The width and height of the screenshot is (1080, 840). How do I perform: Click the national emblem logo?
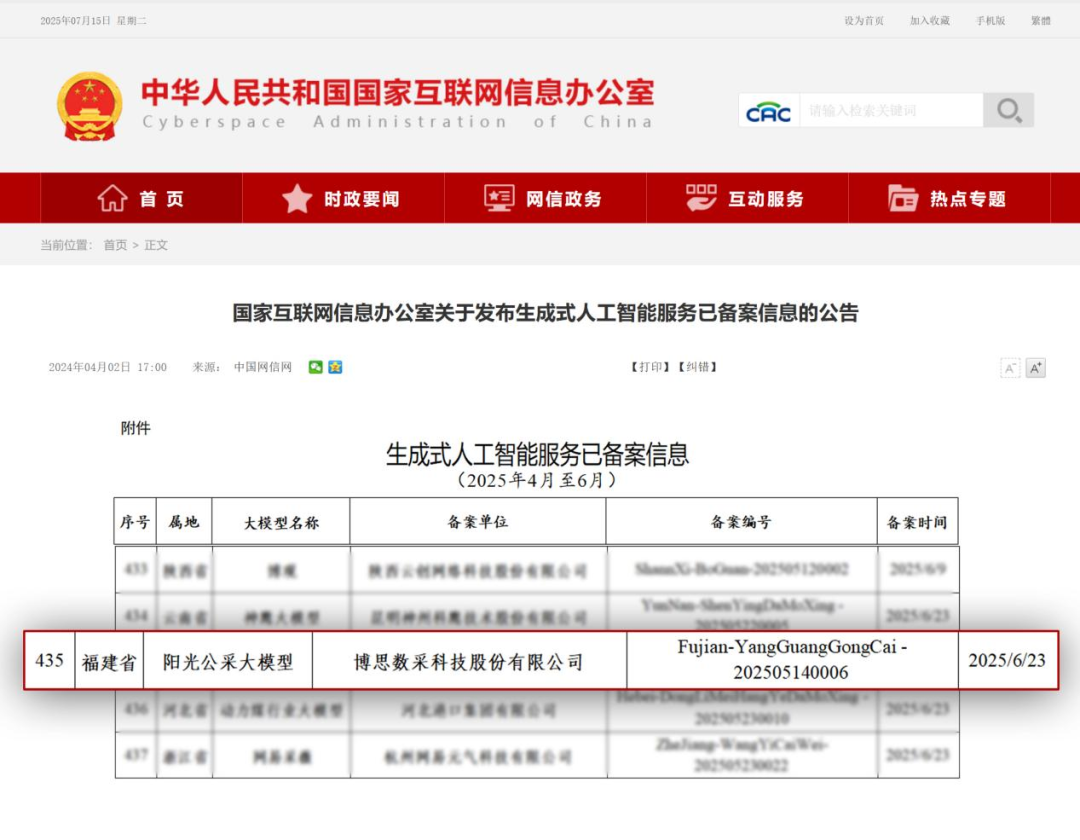click(90, 107)
